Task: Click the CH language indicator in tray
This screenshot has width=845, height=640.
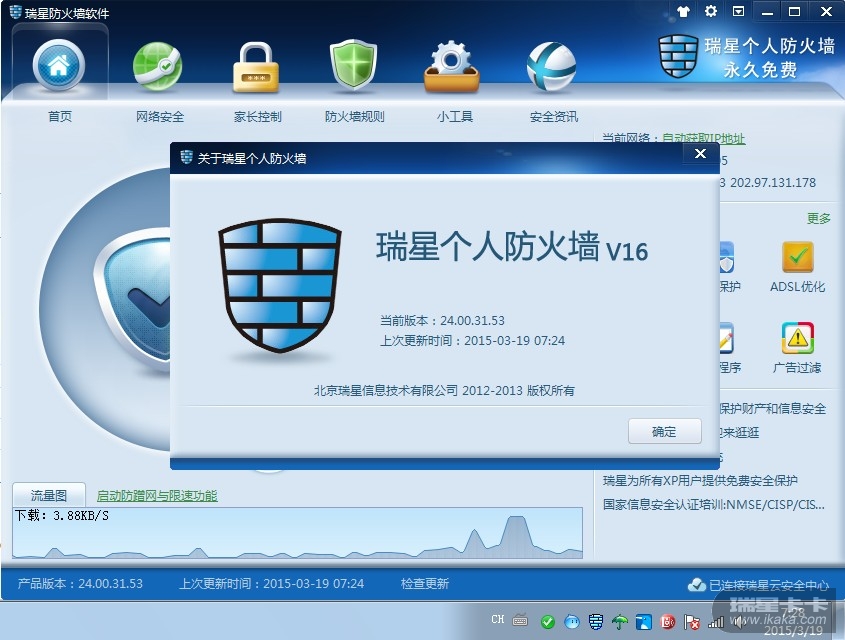Action: [x=498, y=620]
